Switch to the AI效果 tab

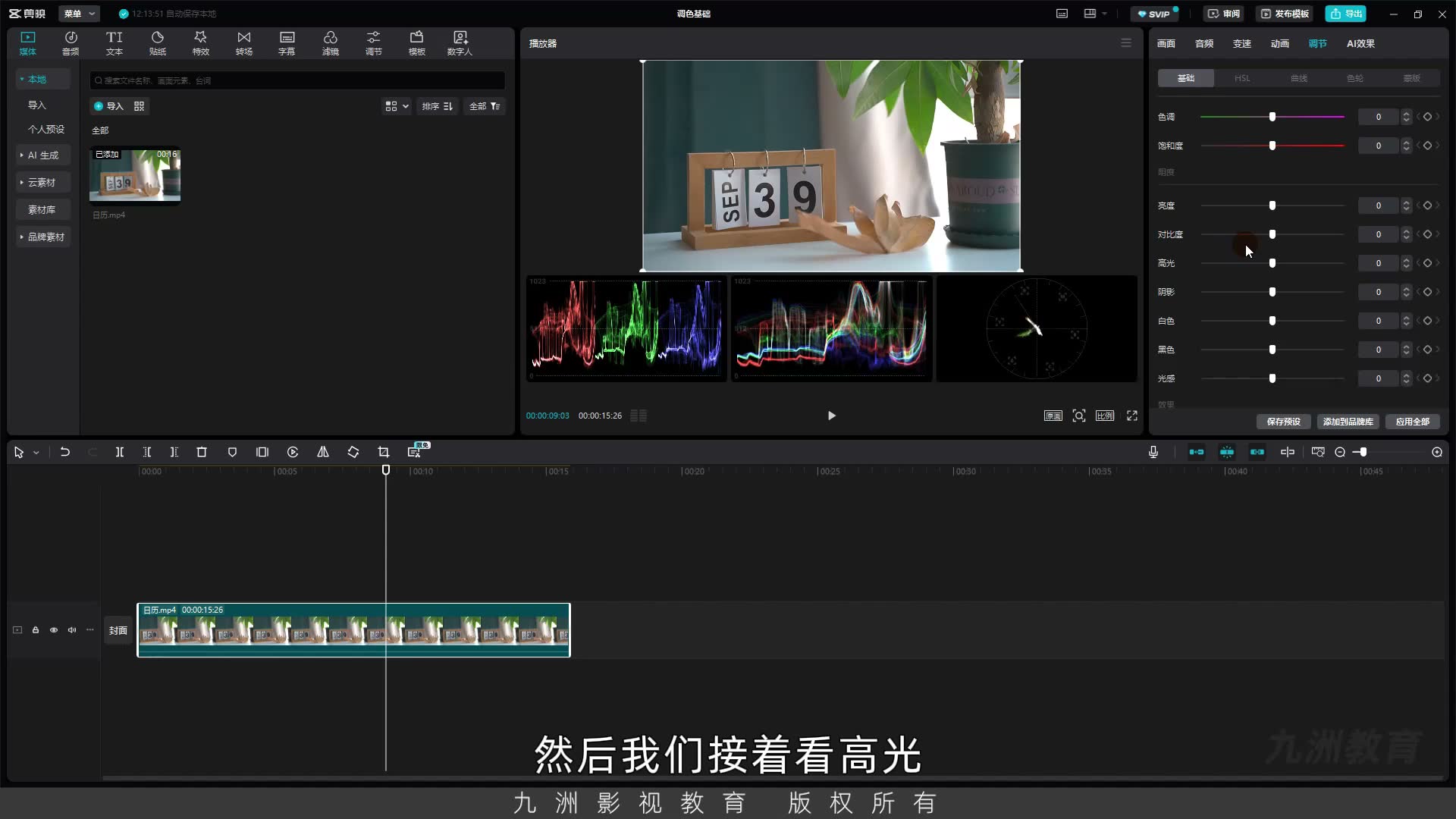click(1360, 43)
